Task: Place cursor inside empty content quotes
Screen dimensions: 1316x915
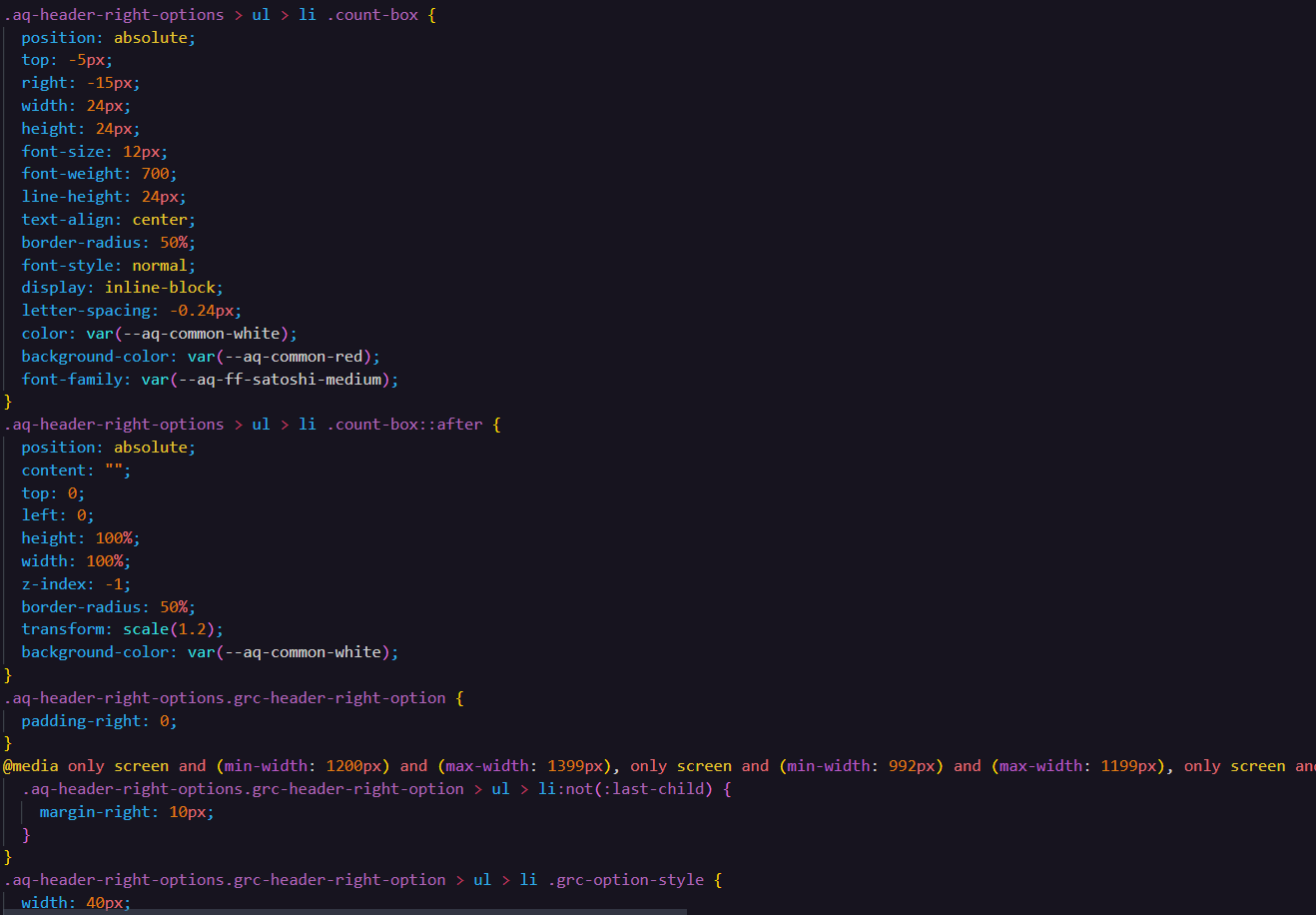Action: coord(114,470)
